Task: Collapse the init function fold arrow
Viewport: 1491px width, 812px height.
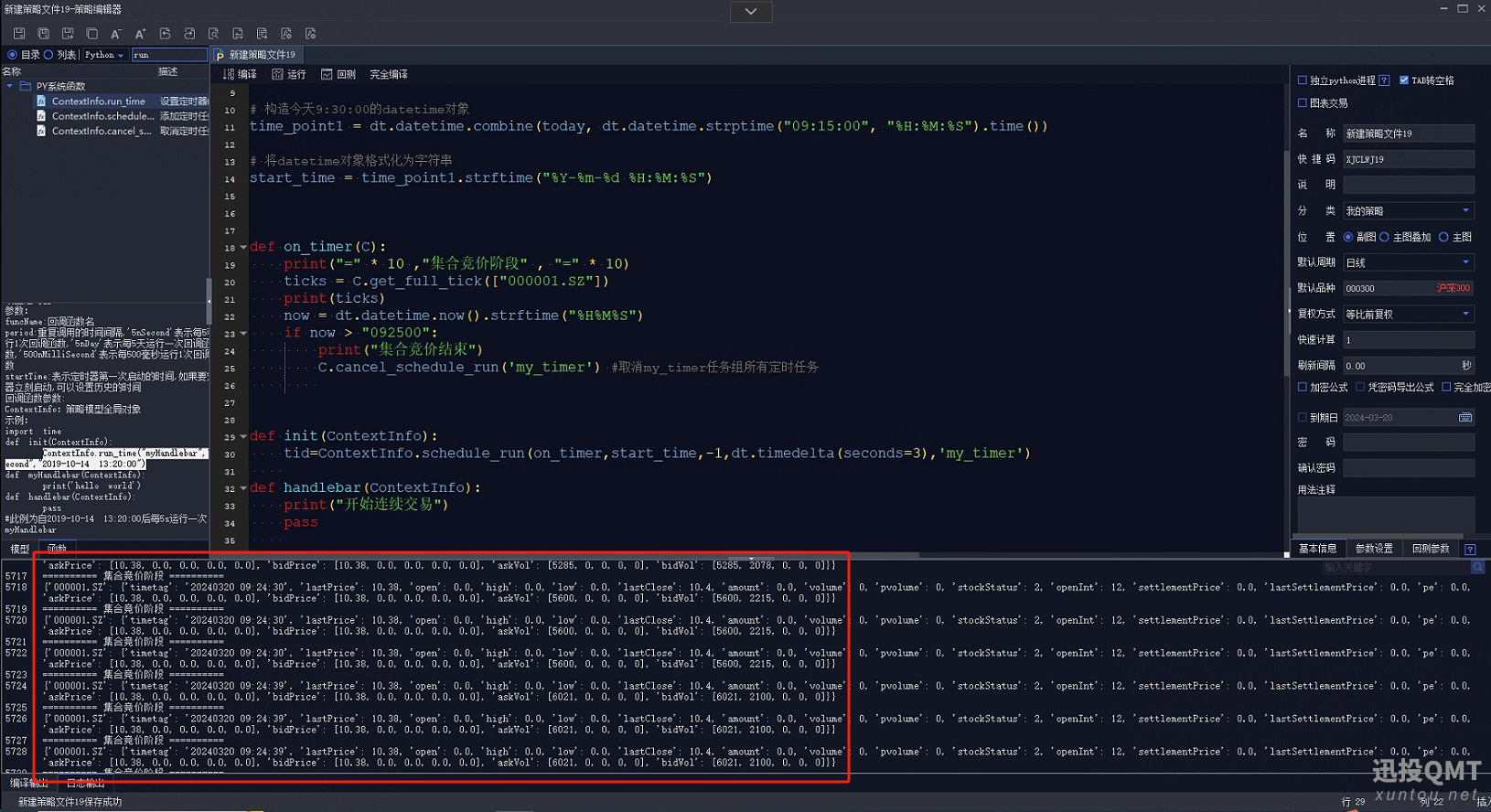Action: (x=243, y=437)
